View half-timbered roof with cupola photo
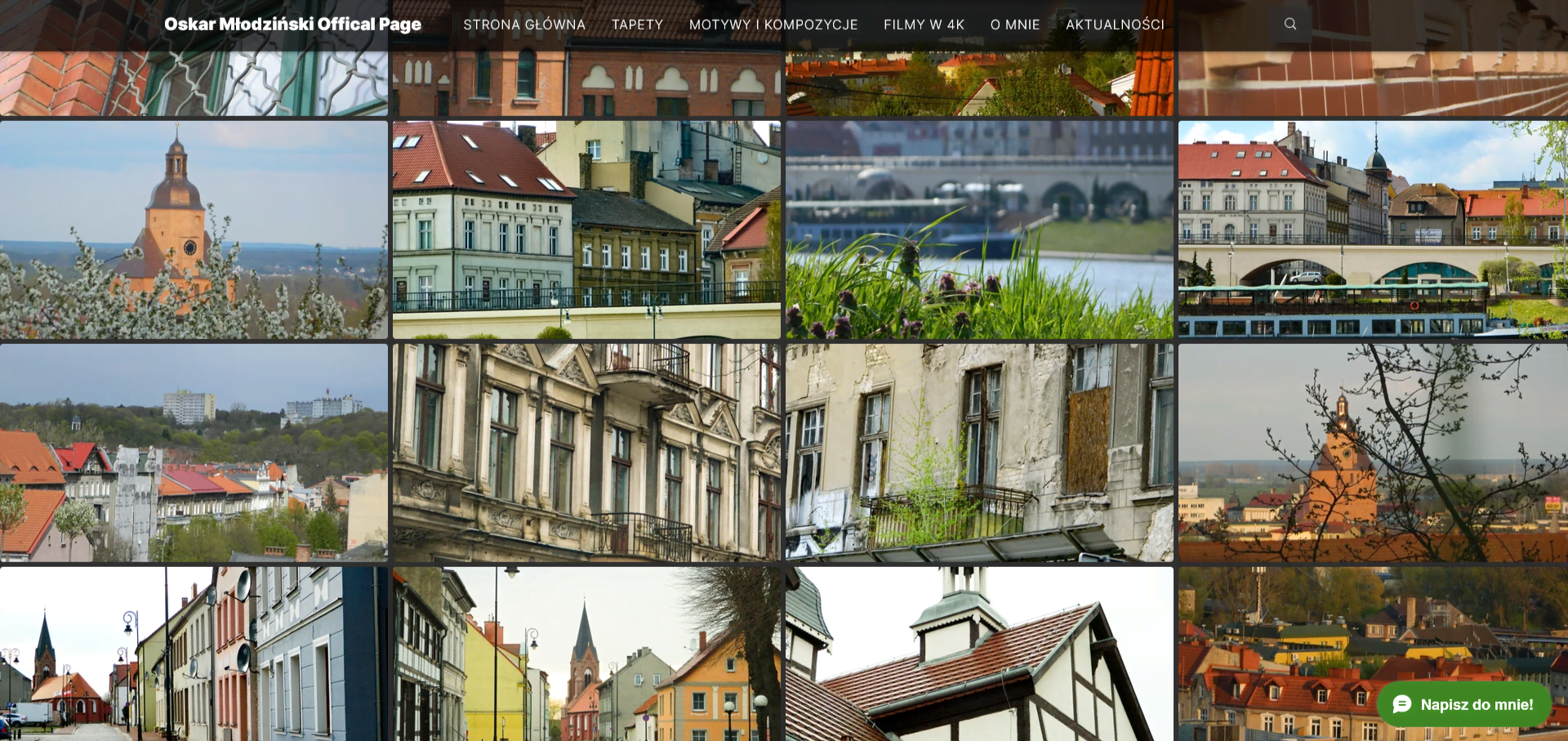The height and width of the screenshot is (741, 1568). (979, 654)
